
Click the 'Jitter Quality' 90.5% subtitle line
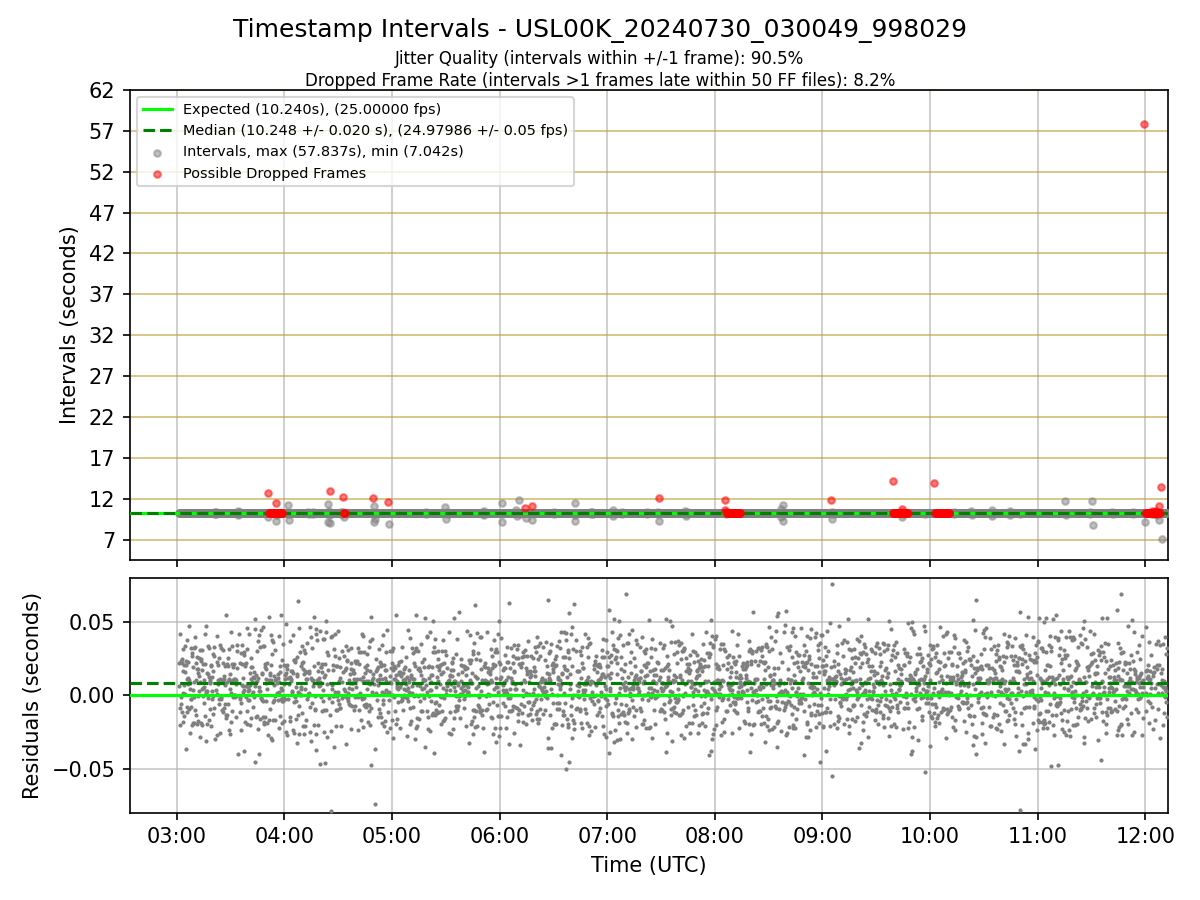pyautogui.click(x=599, y=58)
